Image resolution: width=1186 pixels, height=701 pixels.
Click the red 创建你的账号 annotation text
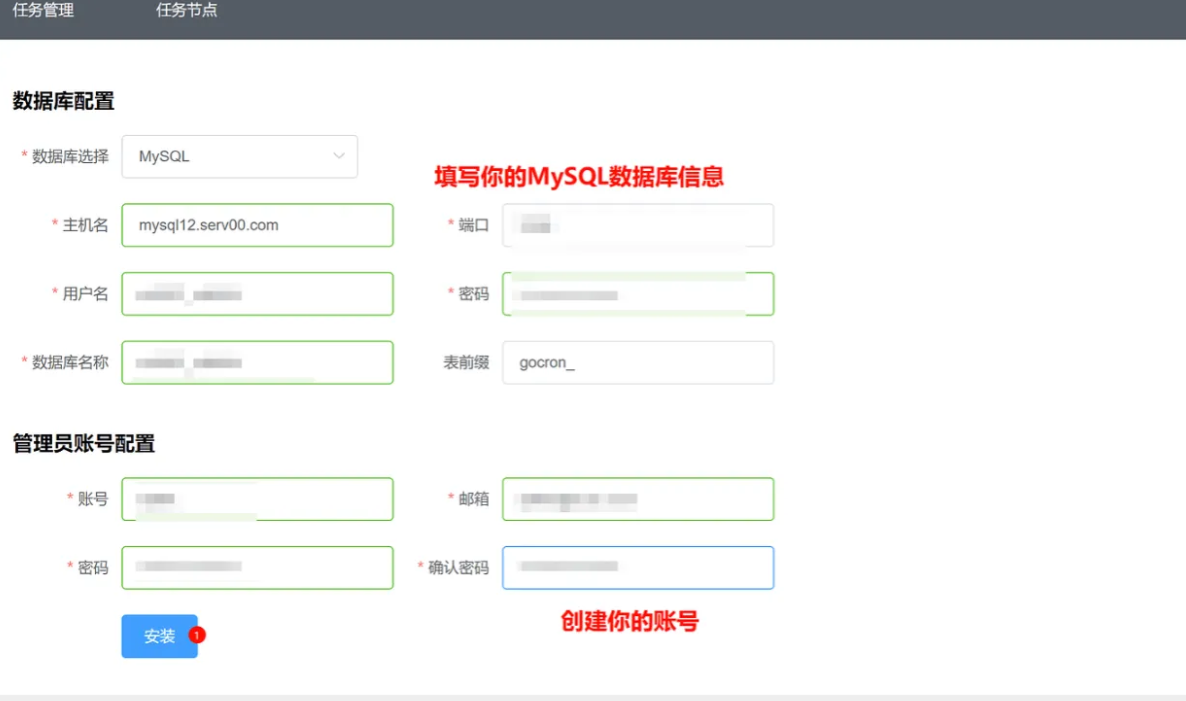coord(629,622)
